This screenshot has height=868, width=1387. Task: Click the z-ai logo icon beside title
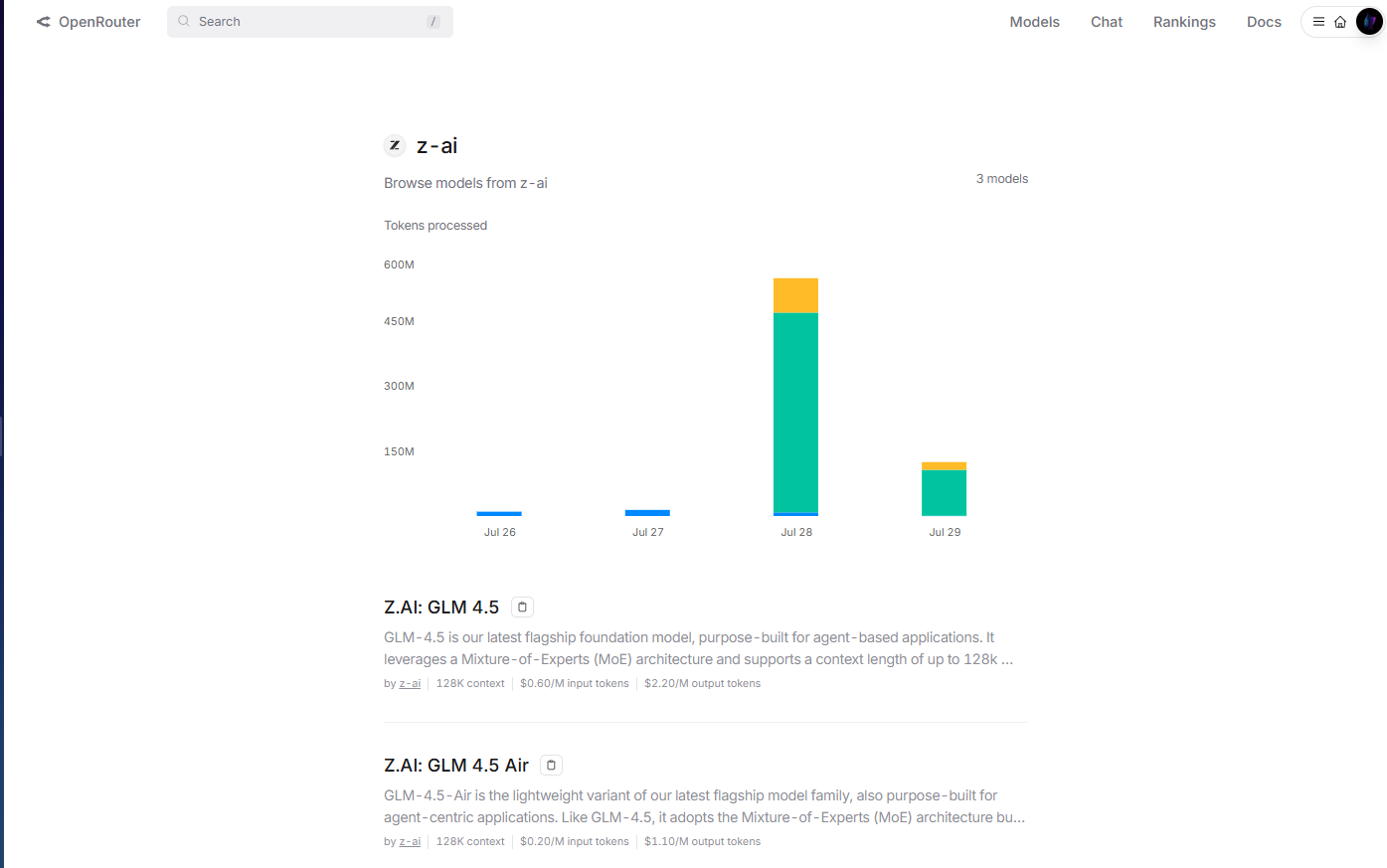pyautogui.click(x=395, y=145)
